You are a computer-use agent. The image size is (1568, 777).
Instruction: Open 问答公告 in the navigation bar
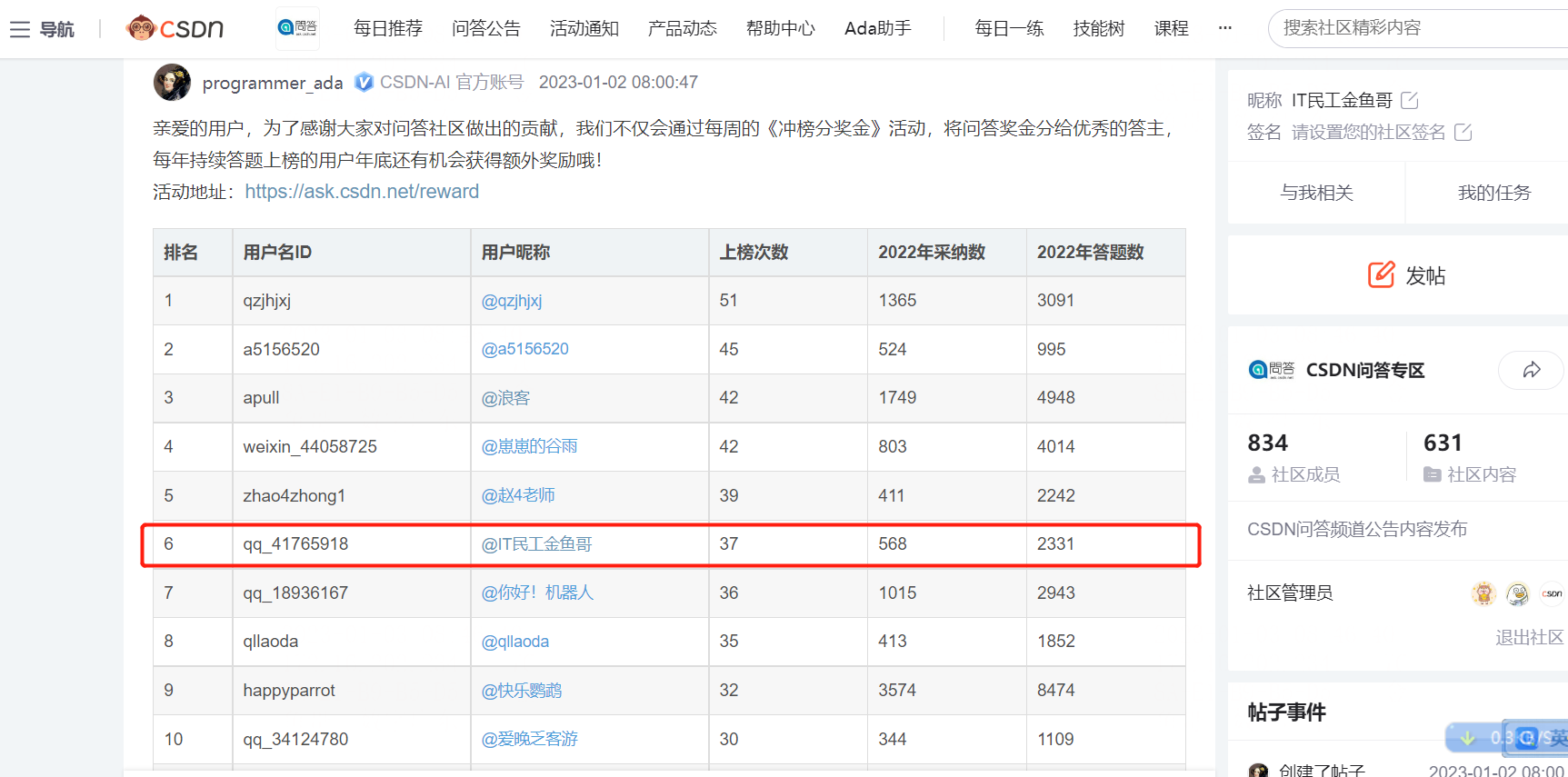486,28
